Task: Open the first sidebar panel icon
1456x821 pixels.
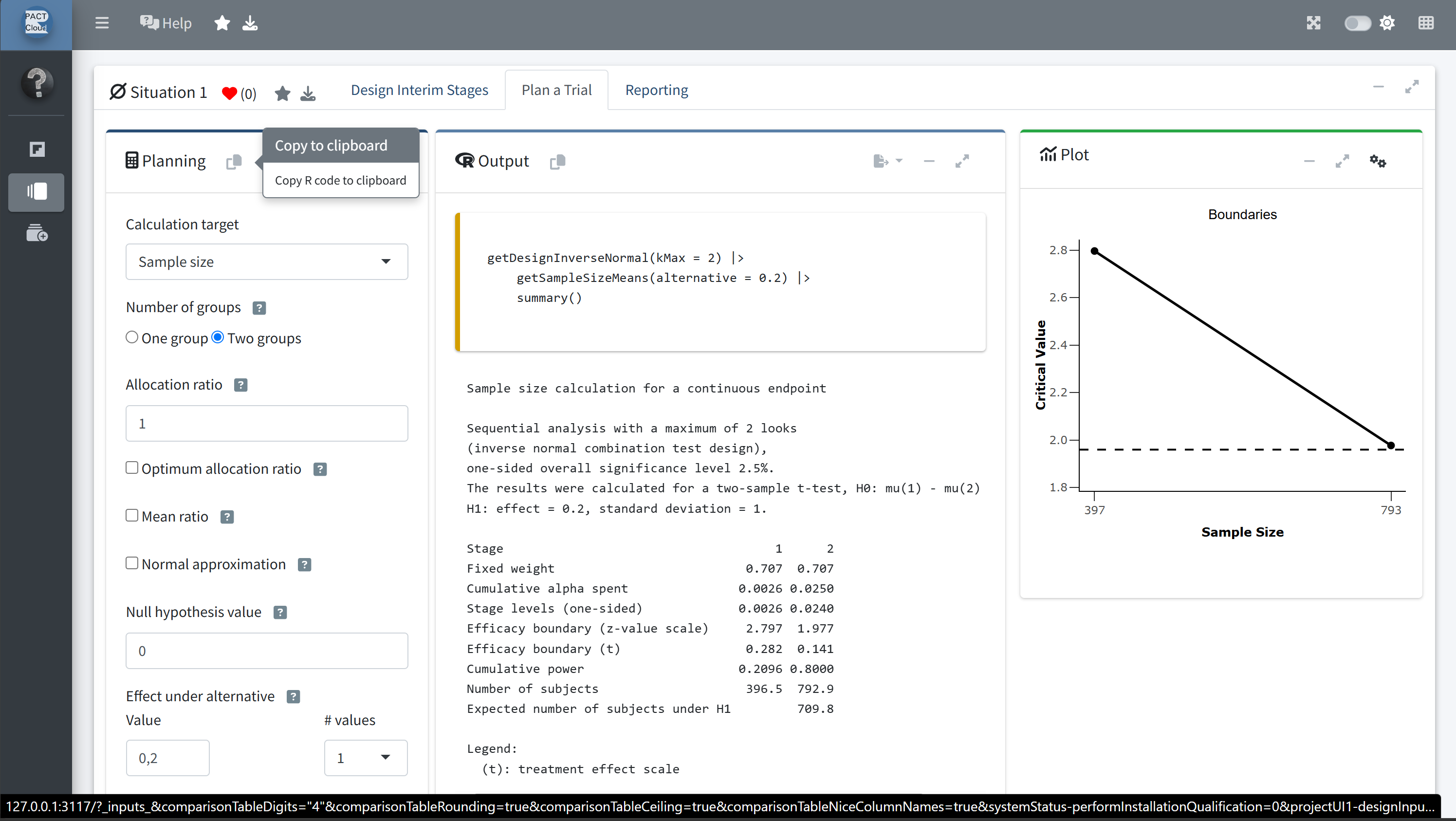Action: (x=37, y=149)
